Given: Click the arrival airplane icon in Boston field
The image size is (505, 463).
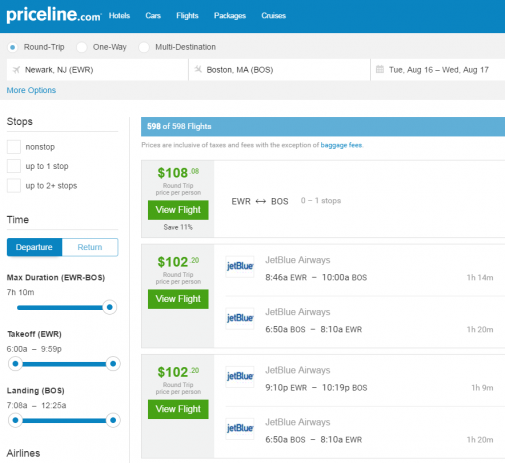Looking at the screenshot, I should point(198,69).
